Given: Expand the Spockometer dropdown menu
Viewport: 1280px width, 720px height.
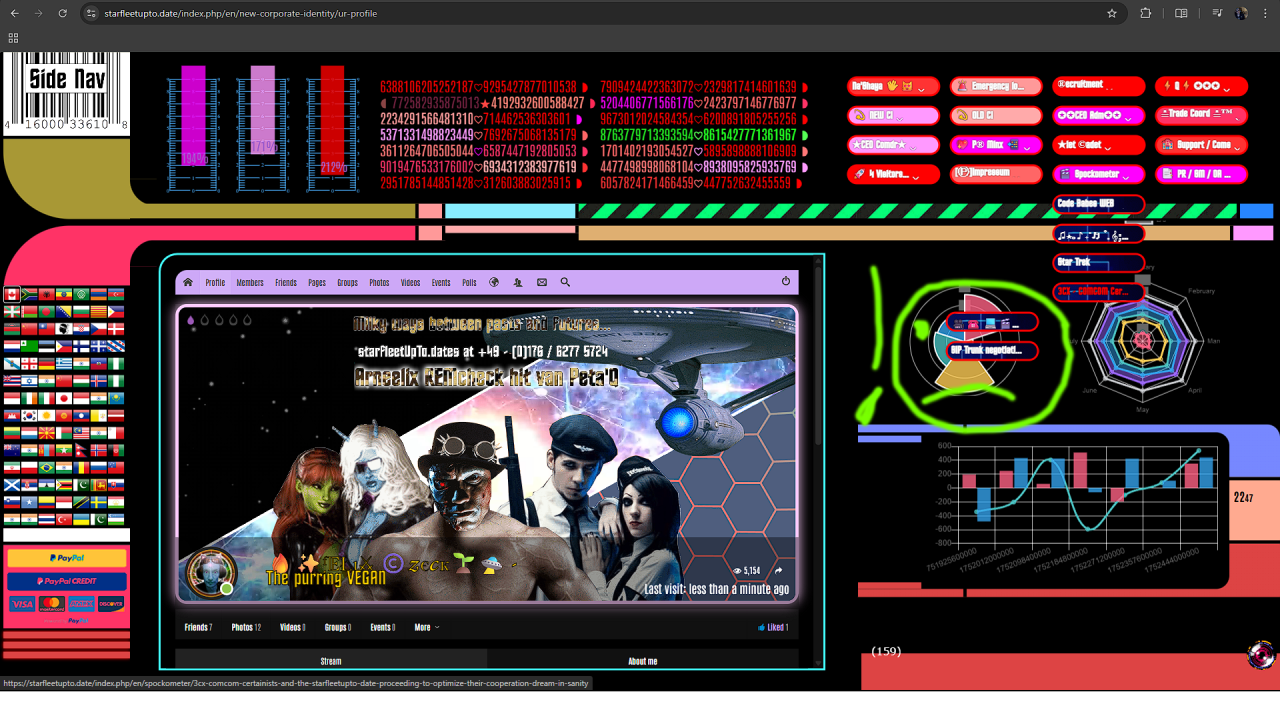Looking at the screenshot, I should point(1097,174).
